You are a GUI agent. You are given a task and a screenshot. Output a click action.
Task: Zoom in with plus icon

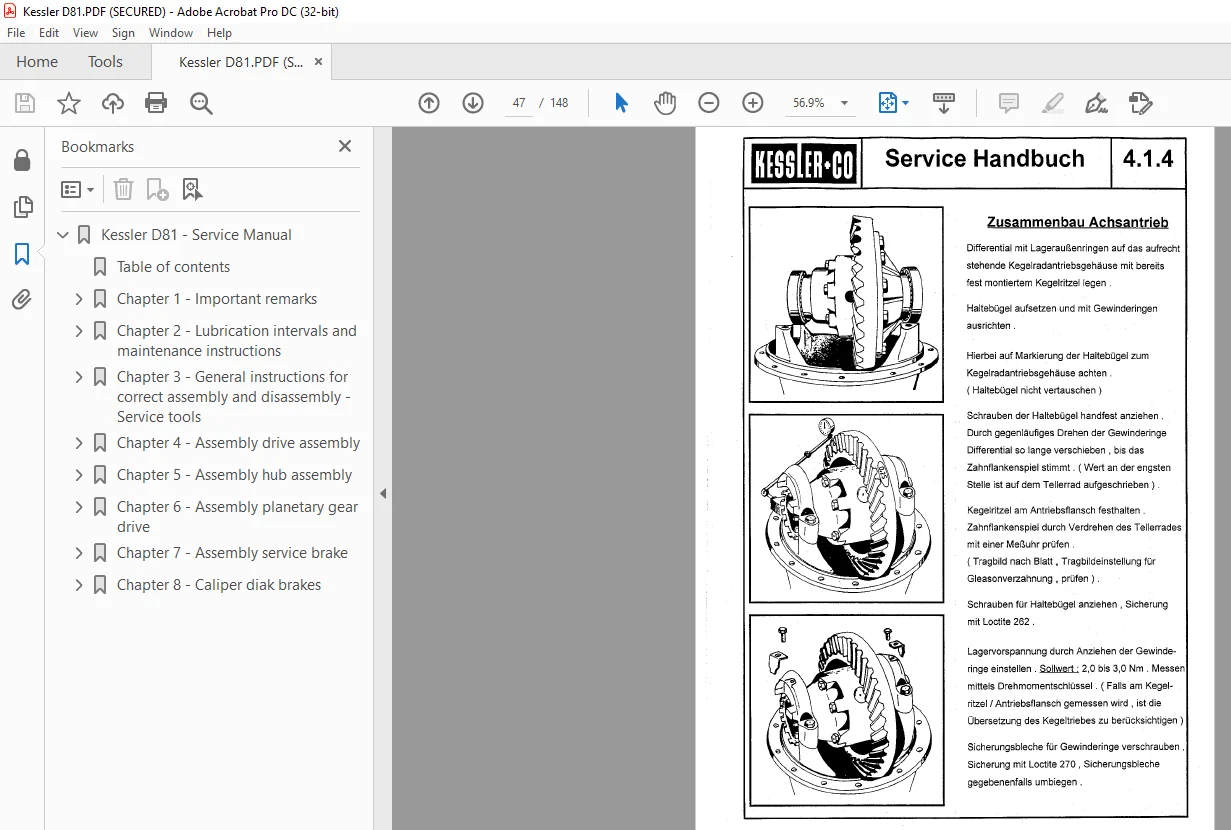[753, 103]
